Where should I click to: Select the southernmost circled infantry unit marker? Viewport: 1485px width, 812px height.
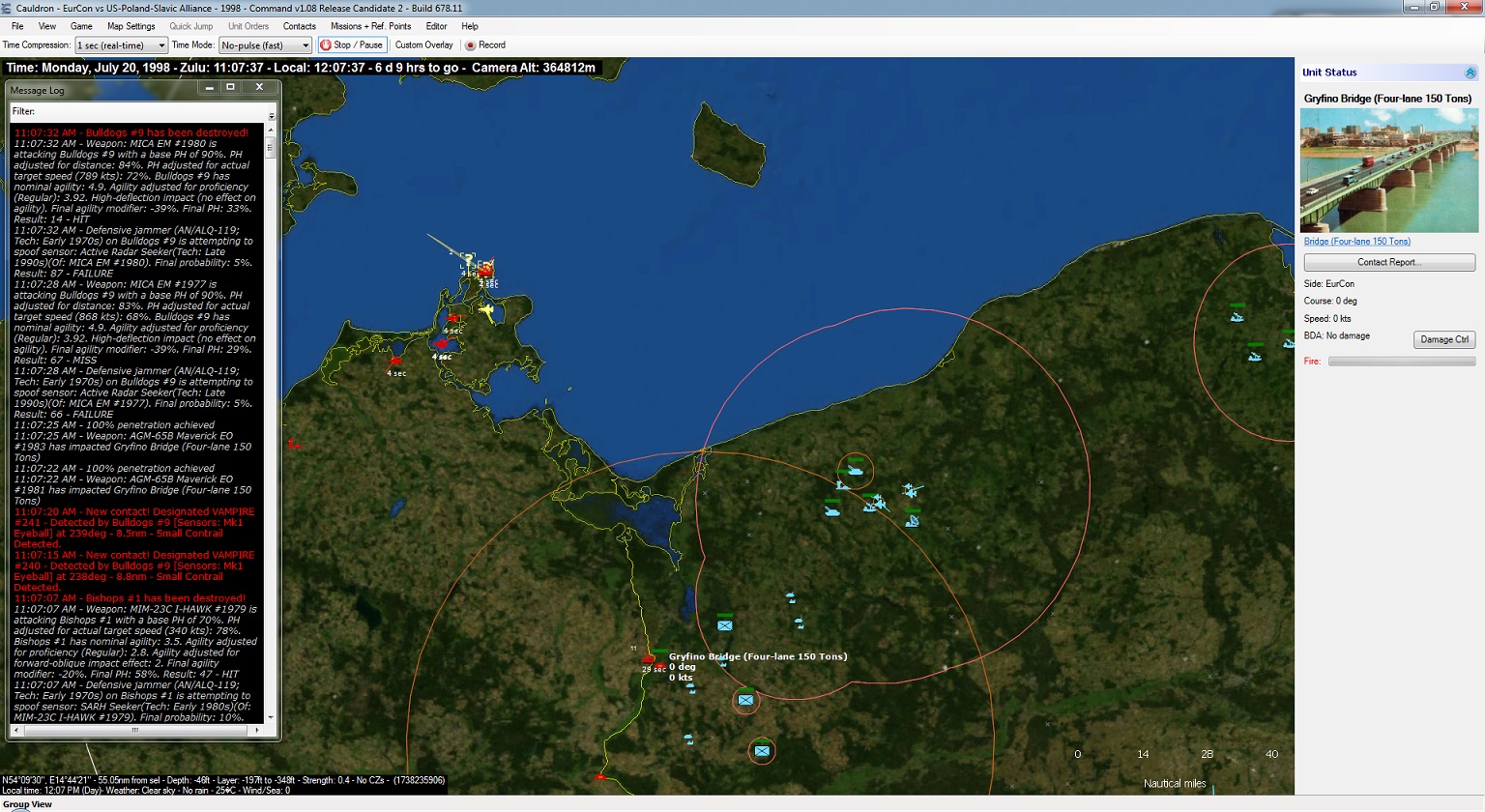click(762, 750)
